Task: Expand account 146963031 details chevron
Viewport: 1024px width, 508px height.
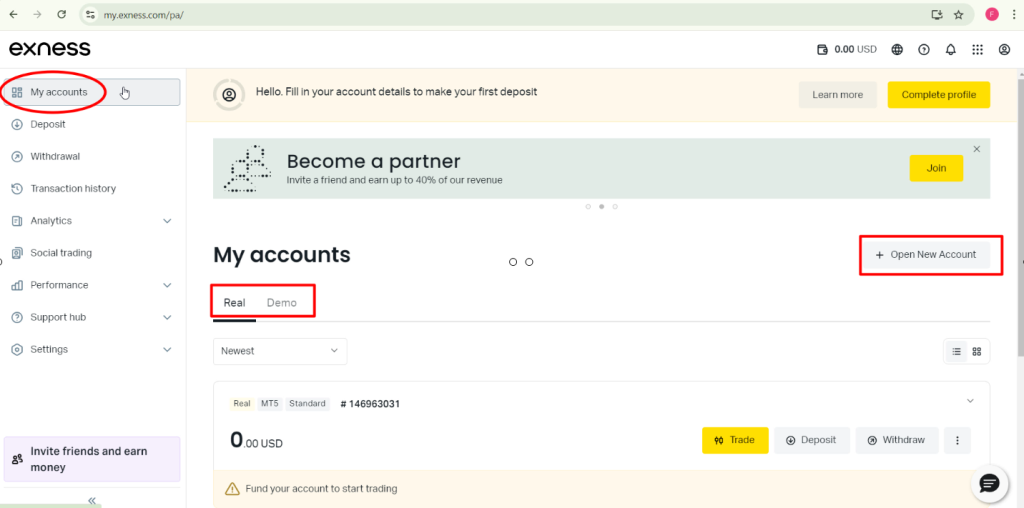Action: pos(969,401)
